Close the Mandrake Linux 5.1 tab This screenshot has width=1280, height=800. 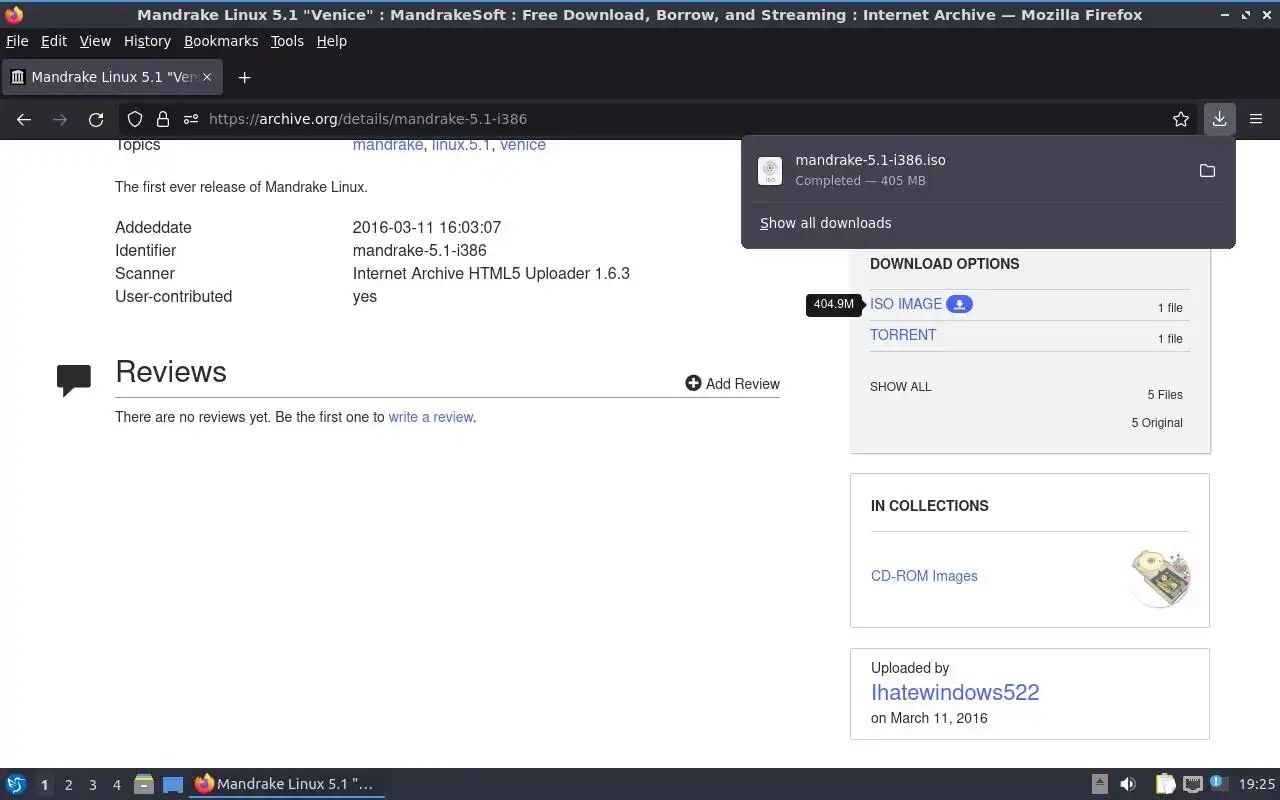[x=207, y=77]
